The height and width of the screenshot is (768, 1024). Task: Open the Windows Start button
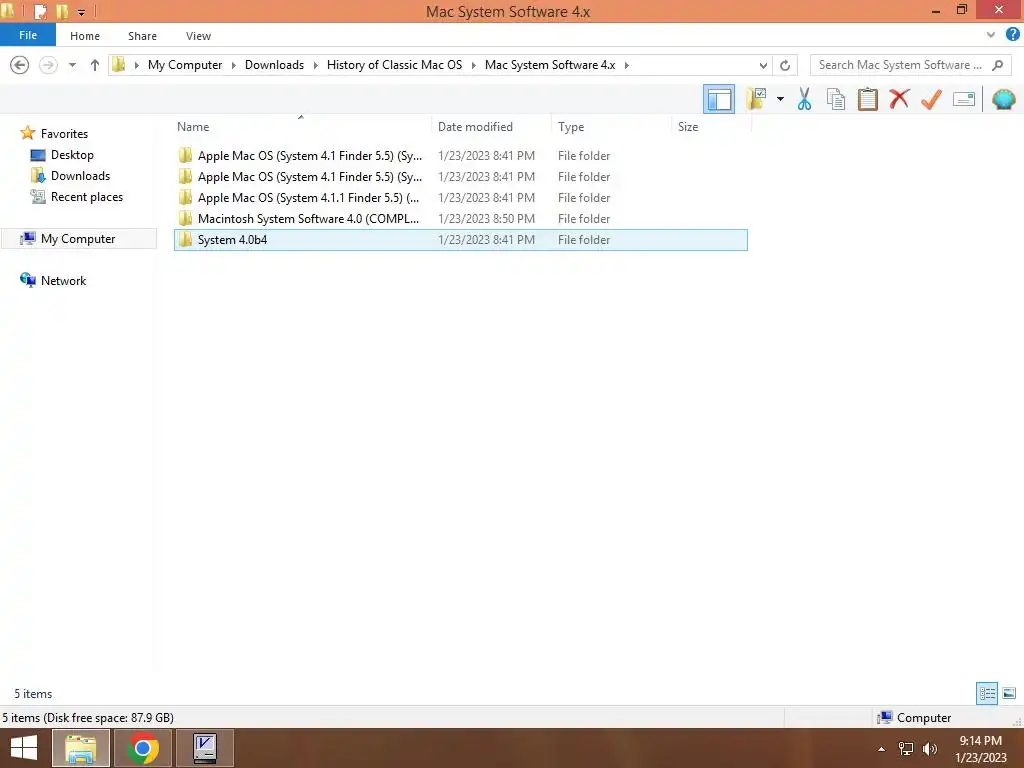[24, 748]
